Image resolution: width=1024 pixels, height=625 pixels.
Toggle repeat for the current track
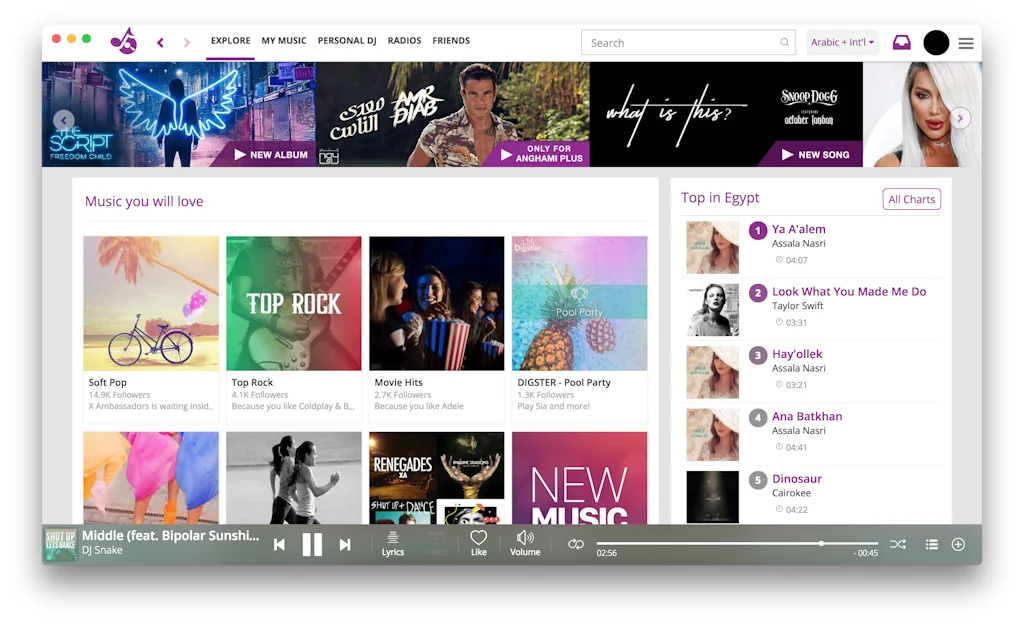coord(575,544)
